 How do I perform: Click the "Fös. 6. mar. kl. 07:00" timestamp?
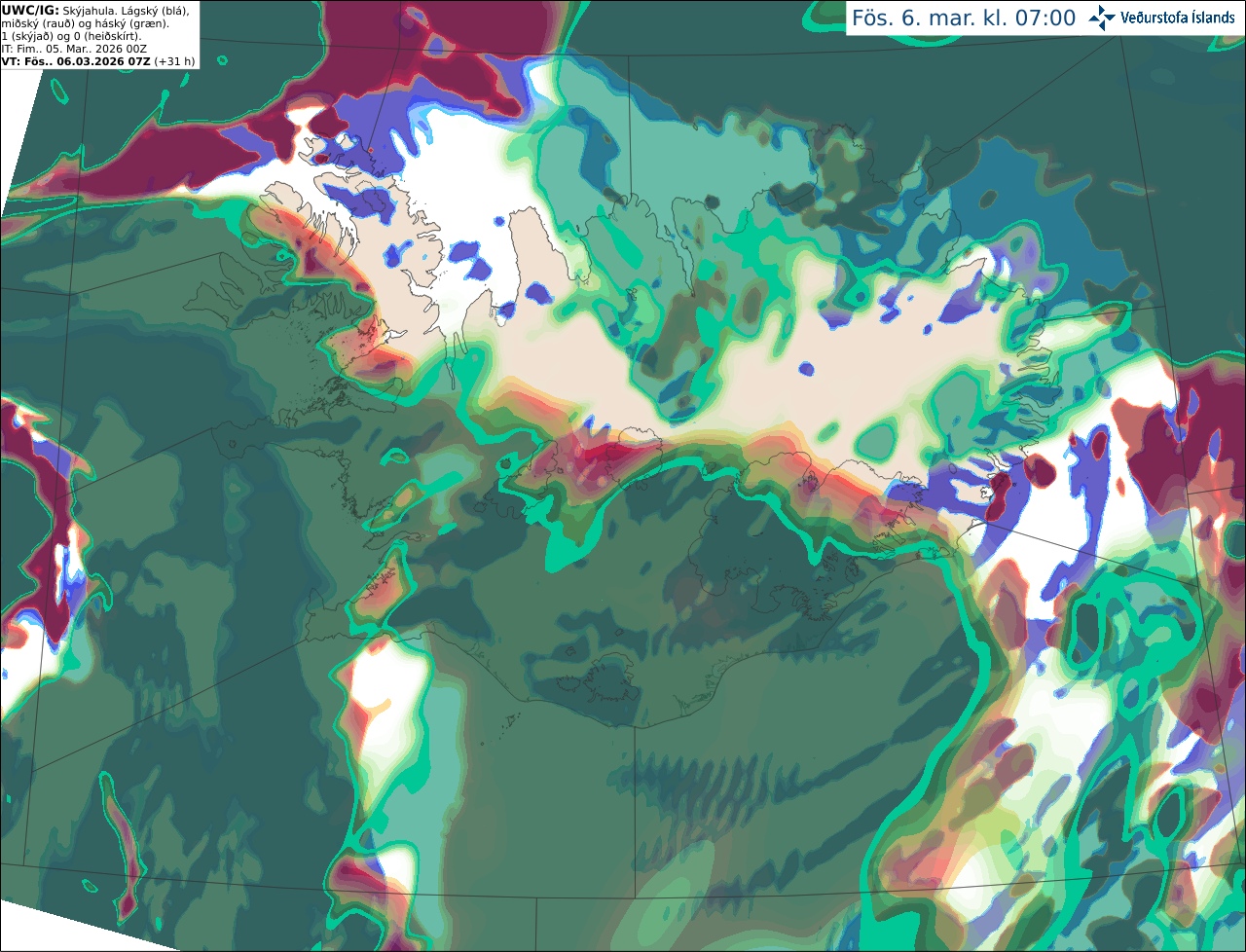(x=964, y=18)
